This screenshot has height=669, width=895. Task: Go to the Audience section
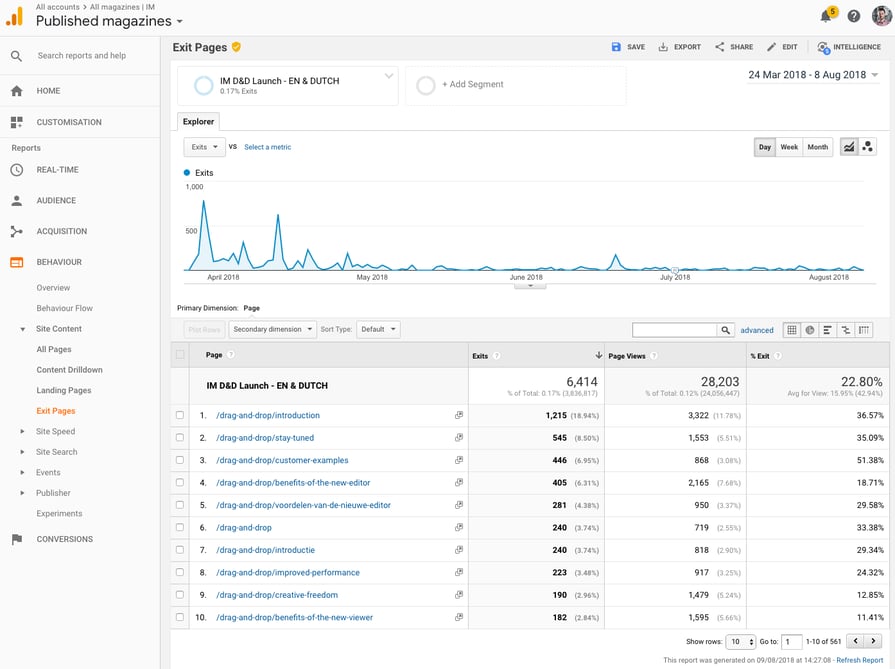point(56,200)
